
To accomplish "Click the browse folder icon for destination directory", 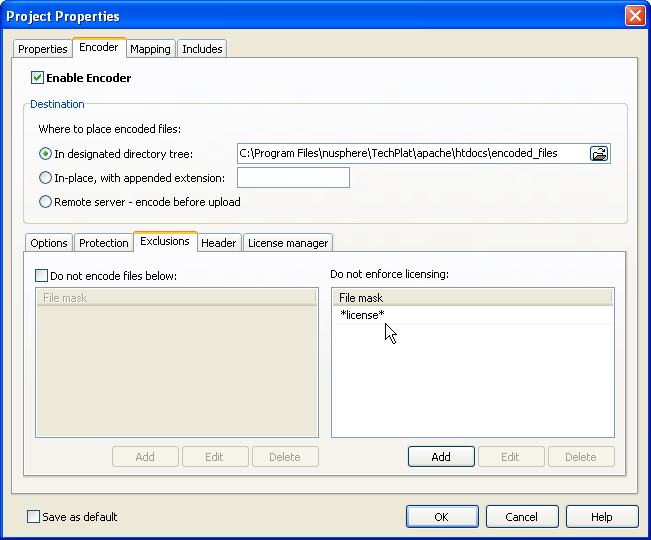I will pyautogui.click(x=599, y=154).
